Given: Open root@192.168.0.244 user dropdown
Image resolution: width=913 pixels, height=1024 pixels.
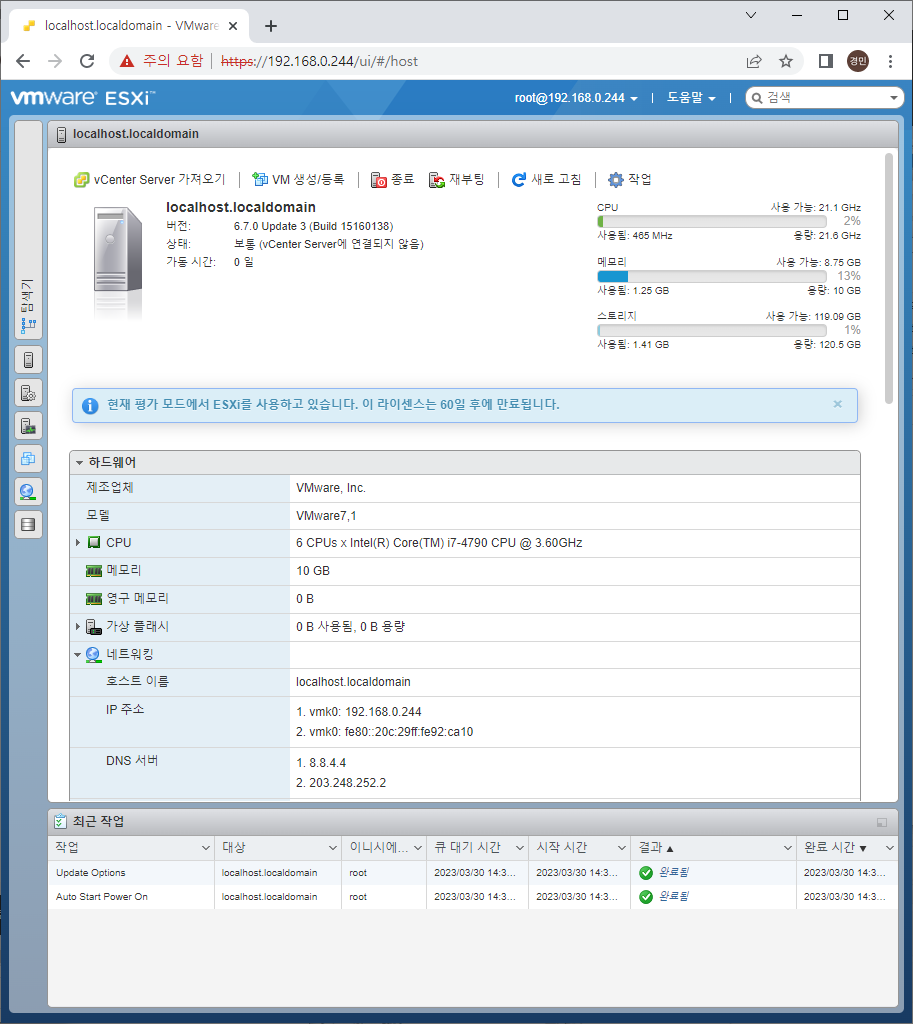Looking at the screenshot, I should click(x=576, y=98).
